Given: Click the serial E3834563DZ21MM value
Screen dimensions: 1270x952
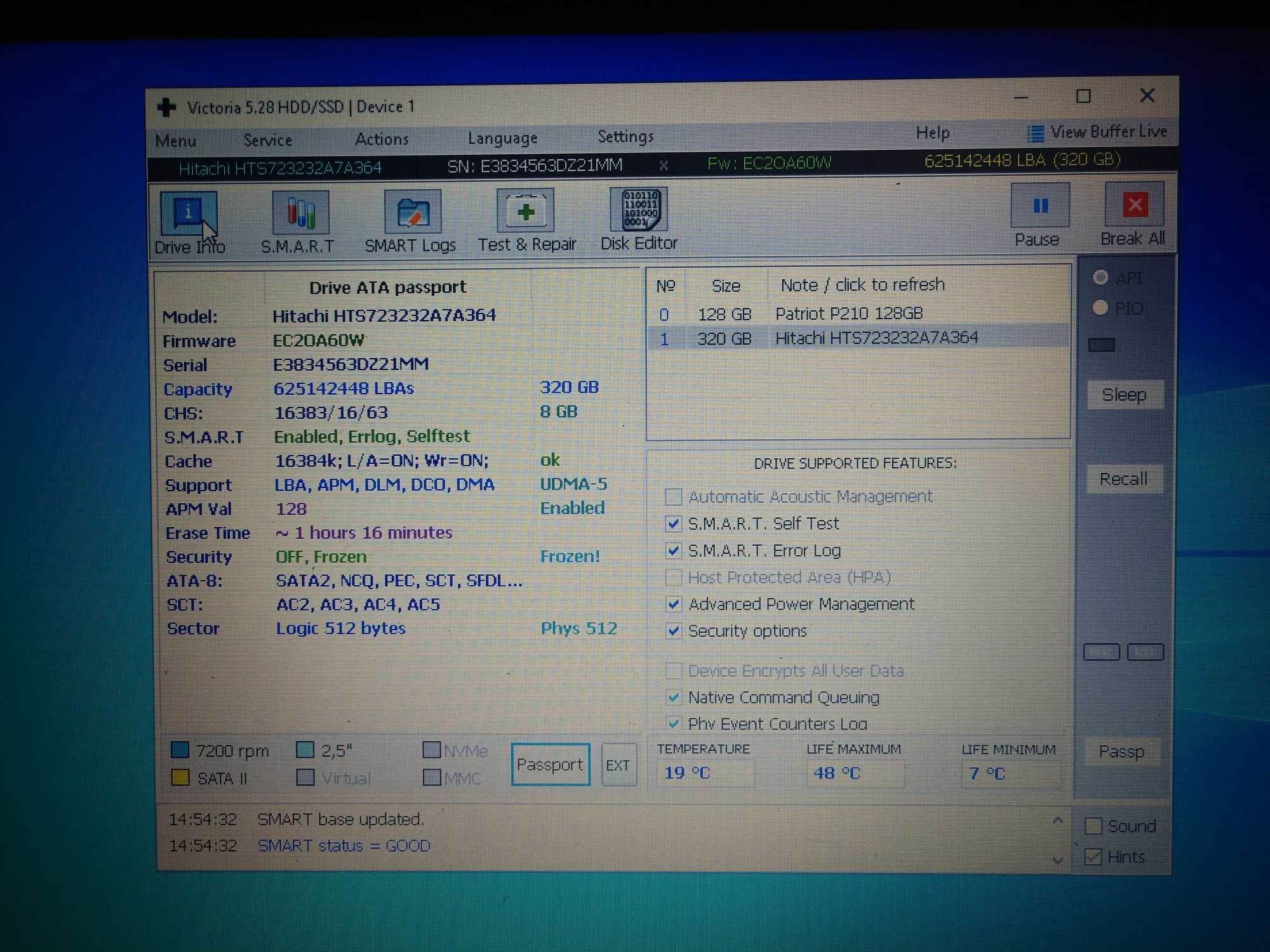Looking at the screenshot, I should pyautogui.click(x=351, y=364).
